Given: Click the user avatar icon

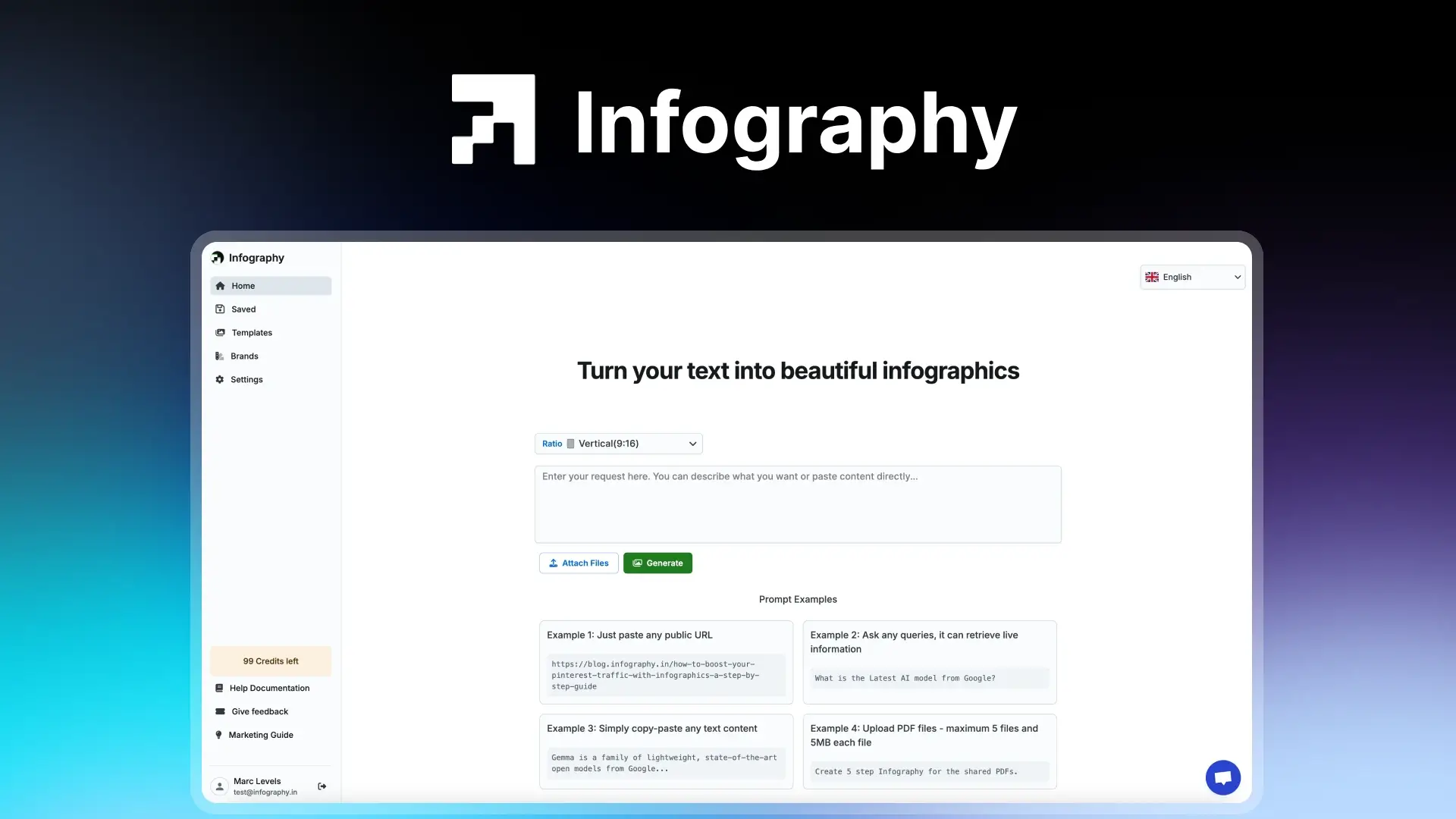Looking at the screenshot, I should point(220,786).
